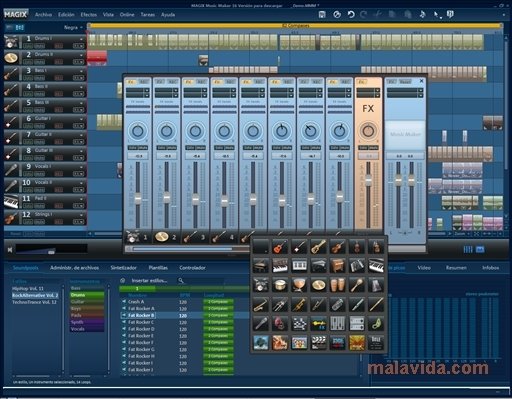Open Drums I track name dropdown arrow
Viewport: 512px width, 399px height.
click(81, 39)
